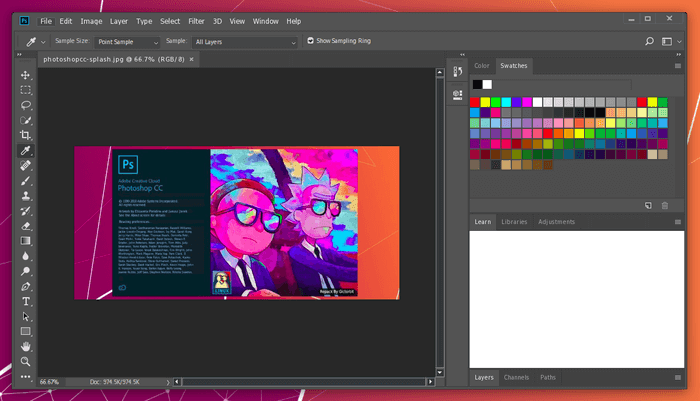
Task: Open the Window menu
Action: pos(265,21)
